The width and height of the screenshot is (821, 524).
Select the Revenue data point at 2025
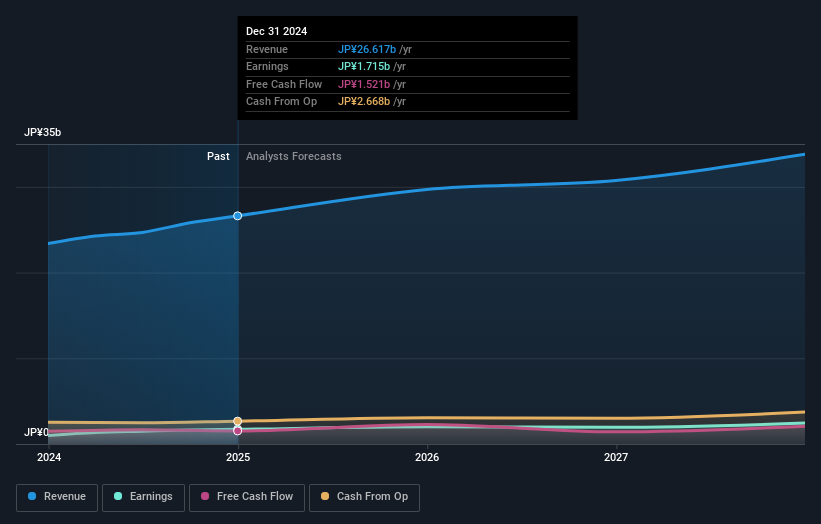[238, 216]
